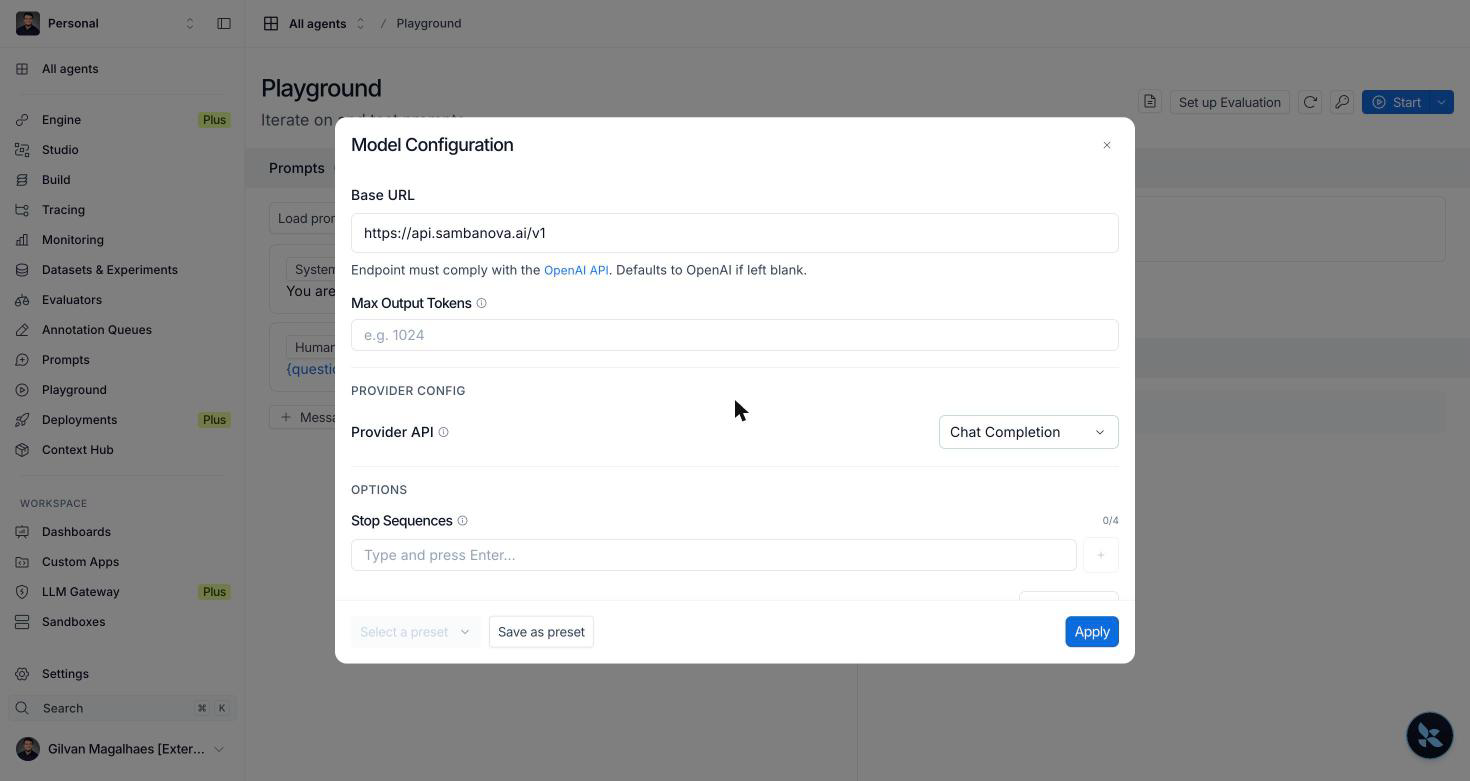This screenshot has height=781, width=1470.
Task: Click Save as preset
Action: coord(541,632)
